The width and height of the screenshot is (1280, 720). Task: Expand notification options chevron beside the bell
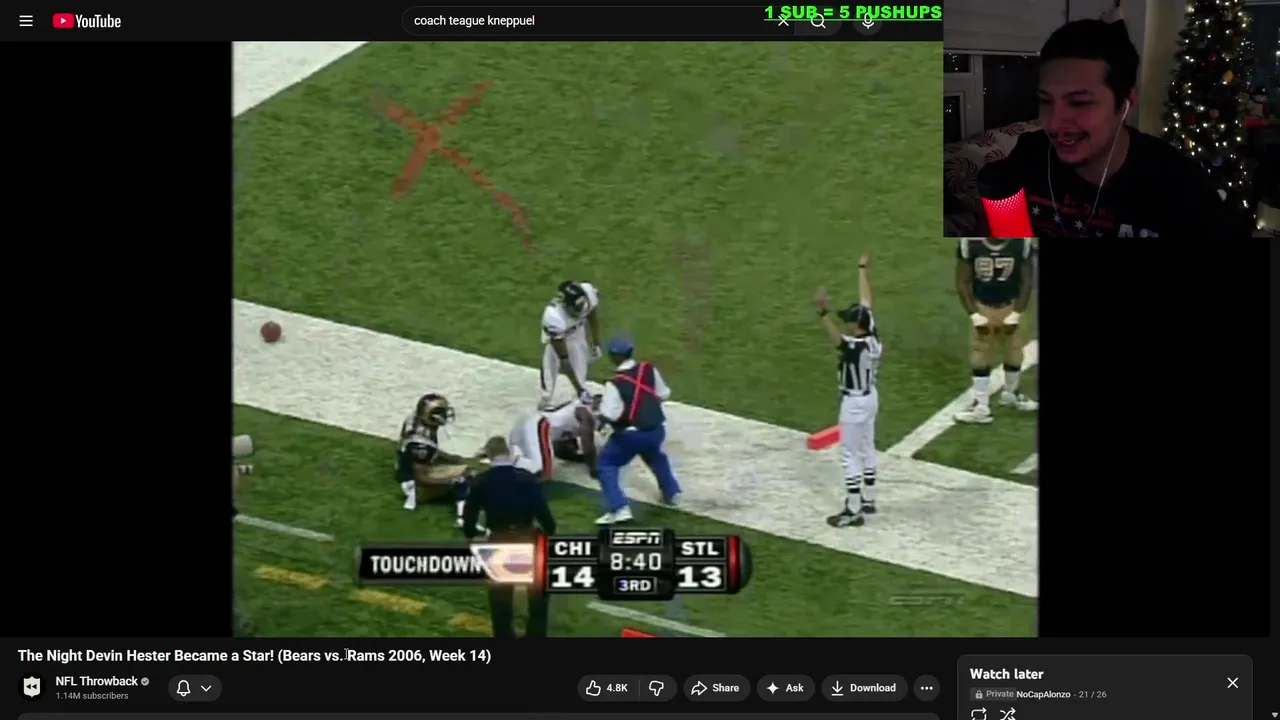click(206, 688)
